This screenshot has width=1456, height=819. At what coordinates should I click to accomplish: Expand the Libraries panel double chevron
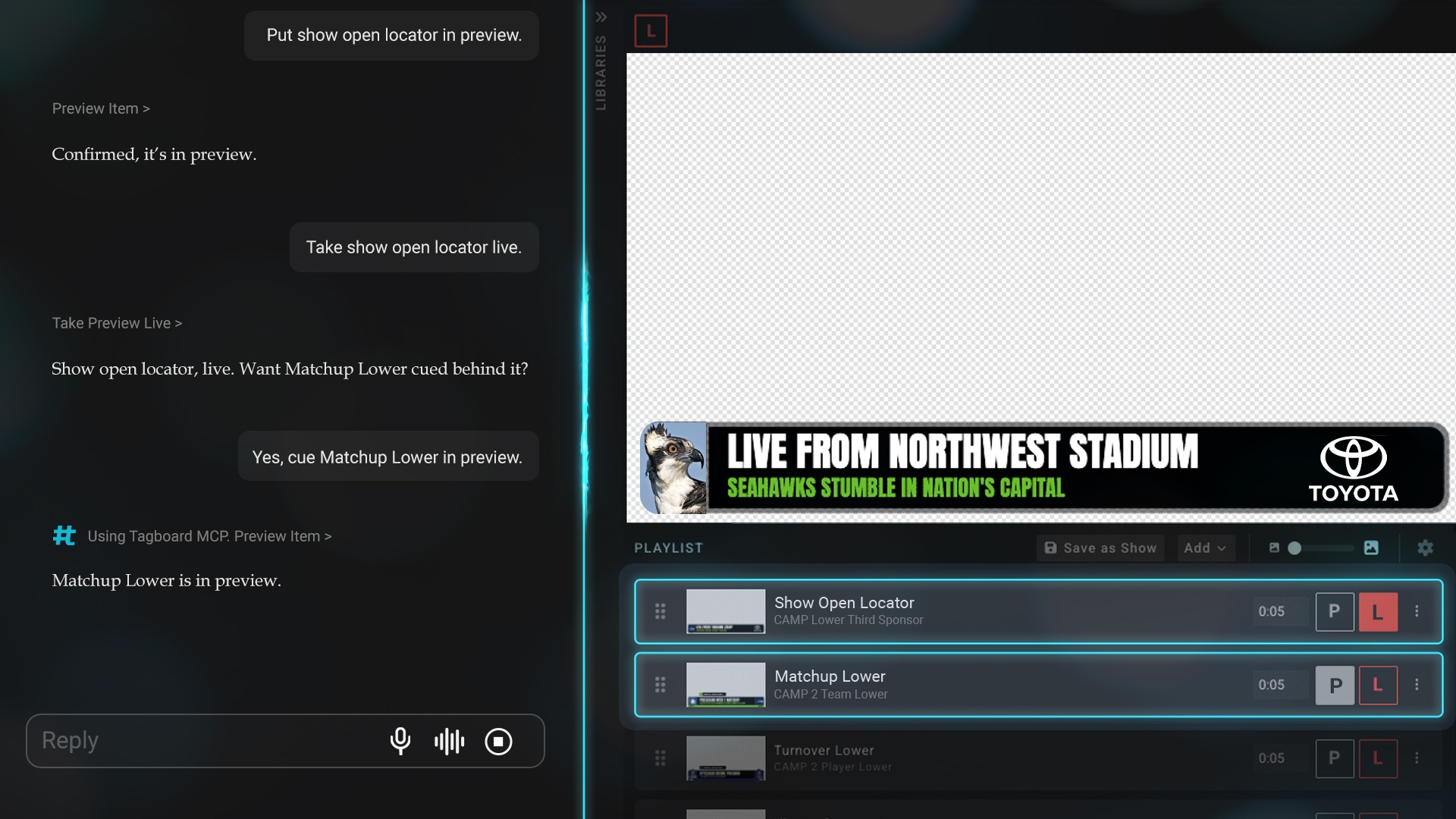601,17
